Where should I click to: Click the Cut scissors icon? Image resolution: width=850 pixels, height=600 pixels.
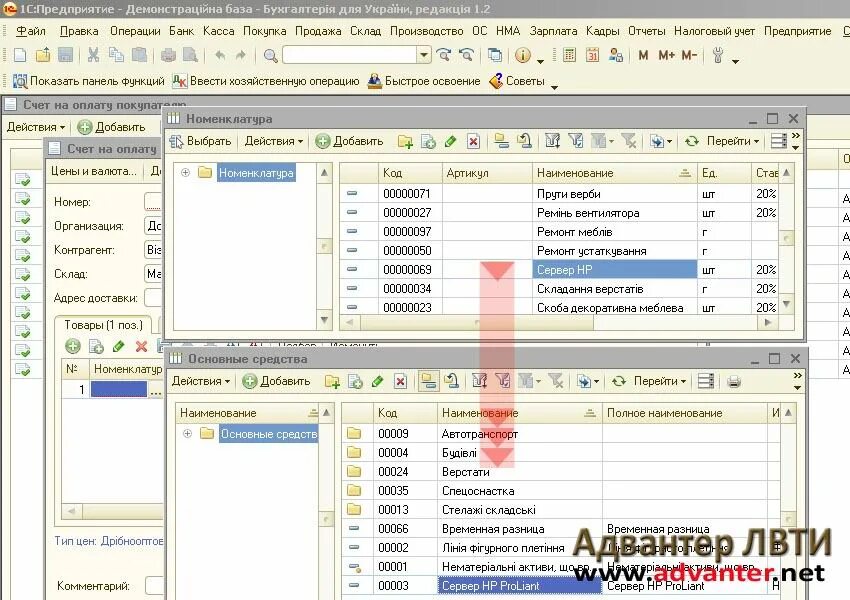(x=93, y=55)
